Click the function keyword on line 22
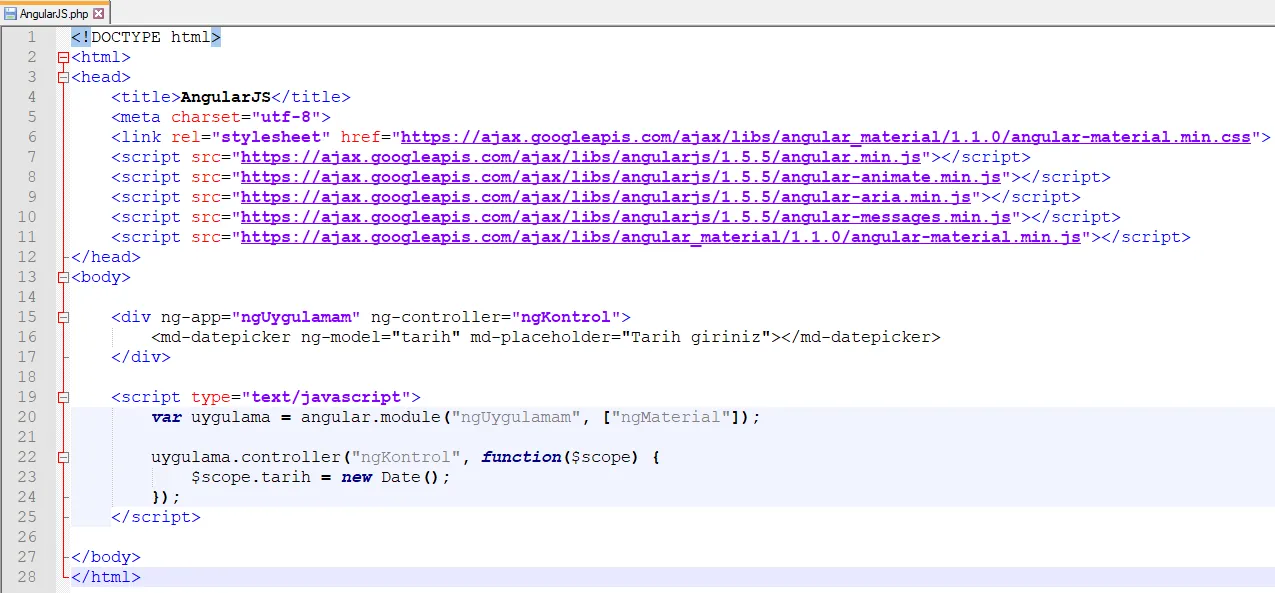1275x593 pixels. tap(521, 457)
